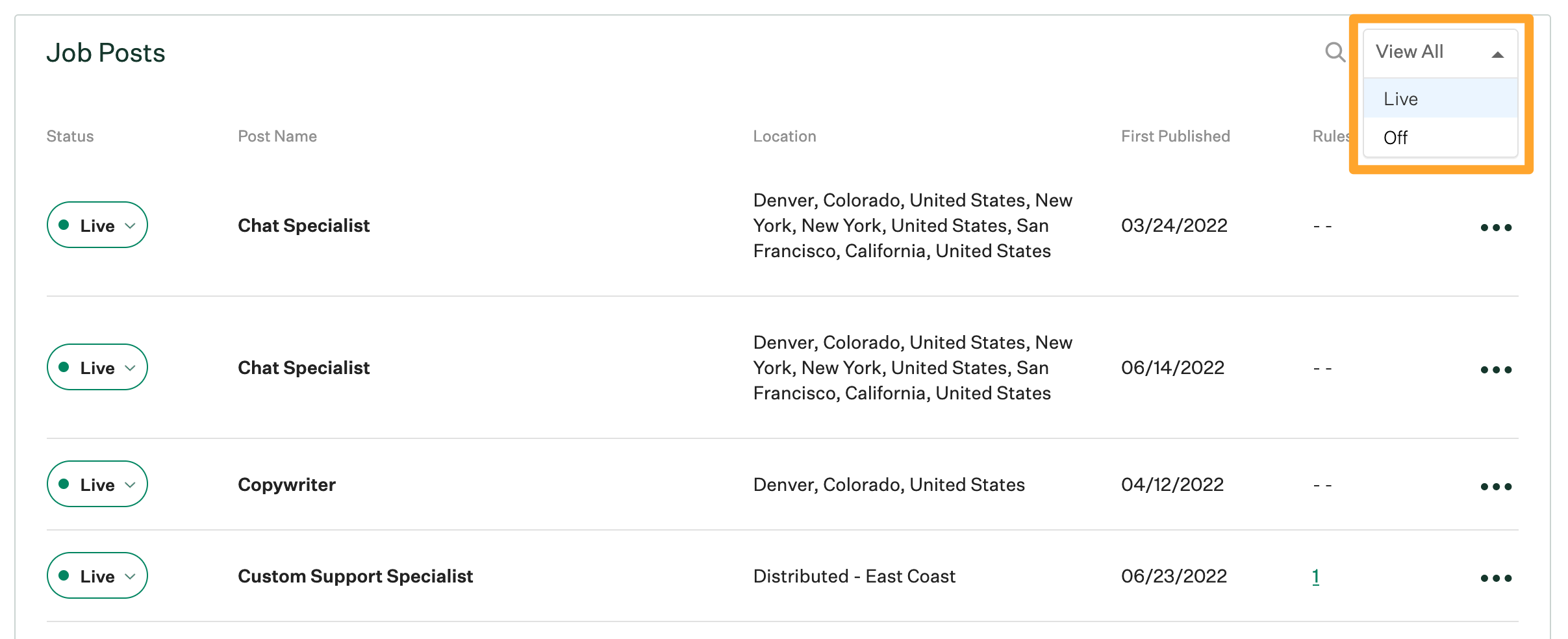The height and width of the screenshot is (639, 1568).
Task: Select Live from the View All dropdown
Action: point(1400,99)
